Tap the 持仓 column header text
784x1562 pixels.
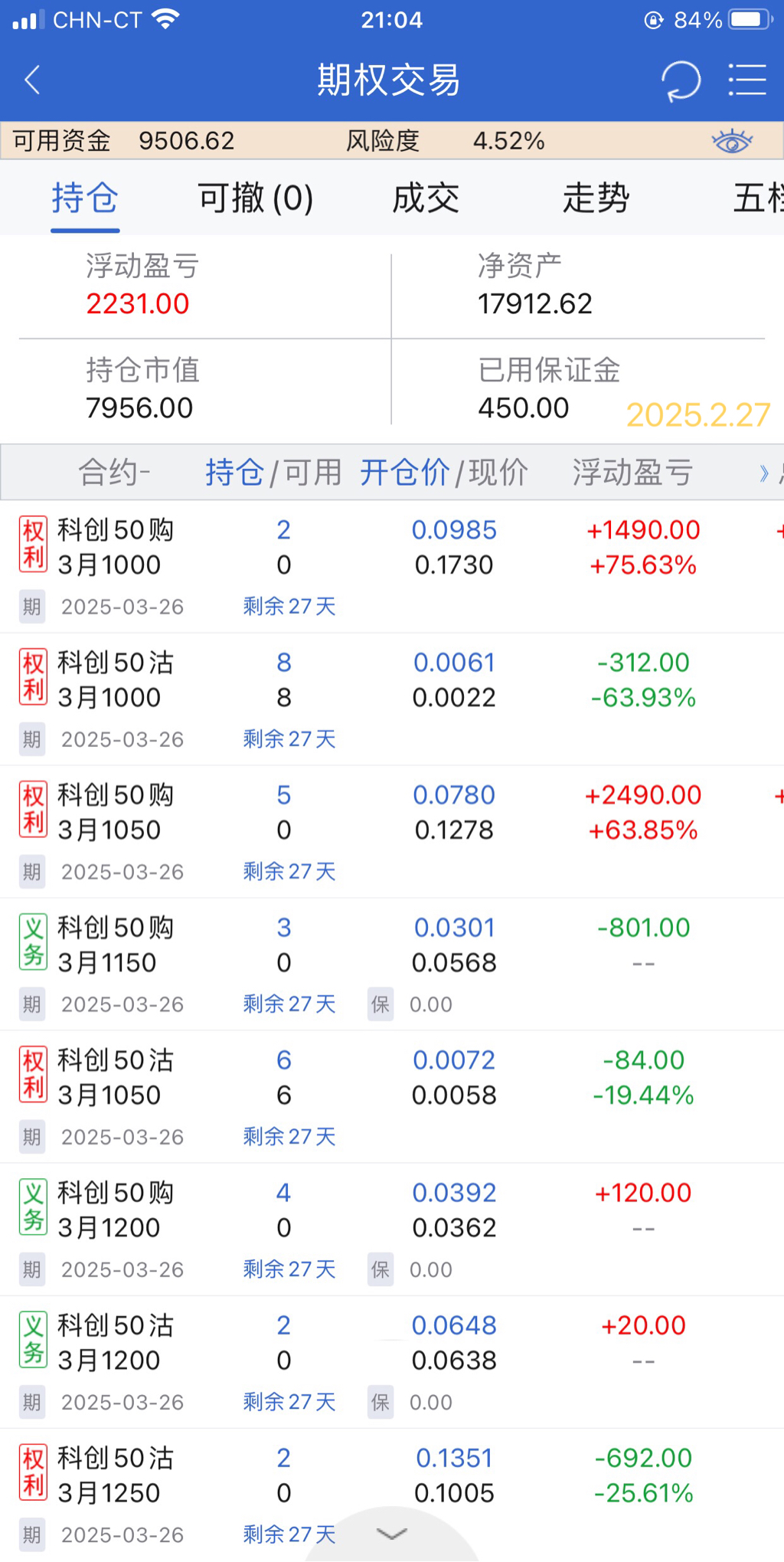click(x=234, y=473)
